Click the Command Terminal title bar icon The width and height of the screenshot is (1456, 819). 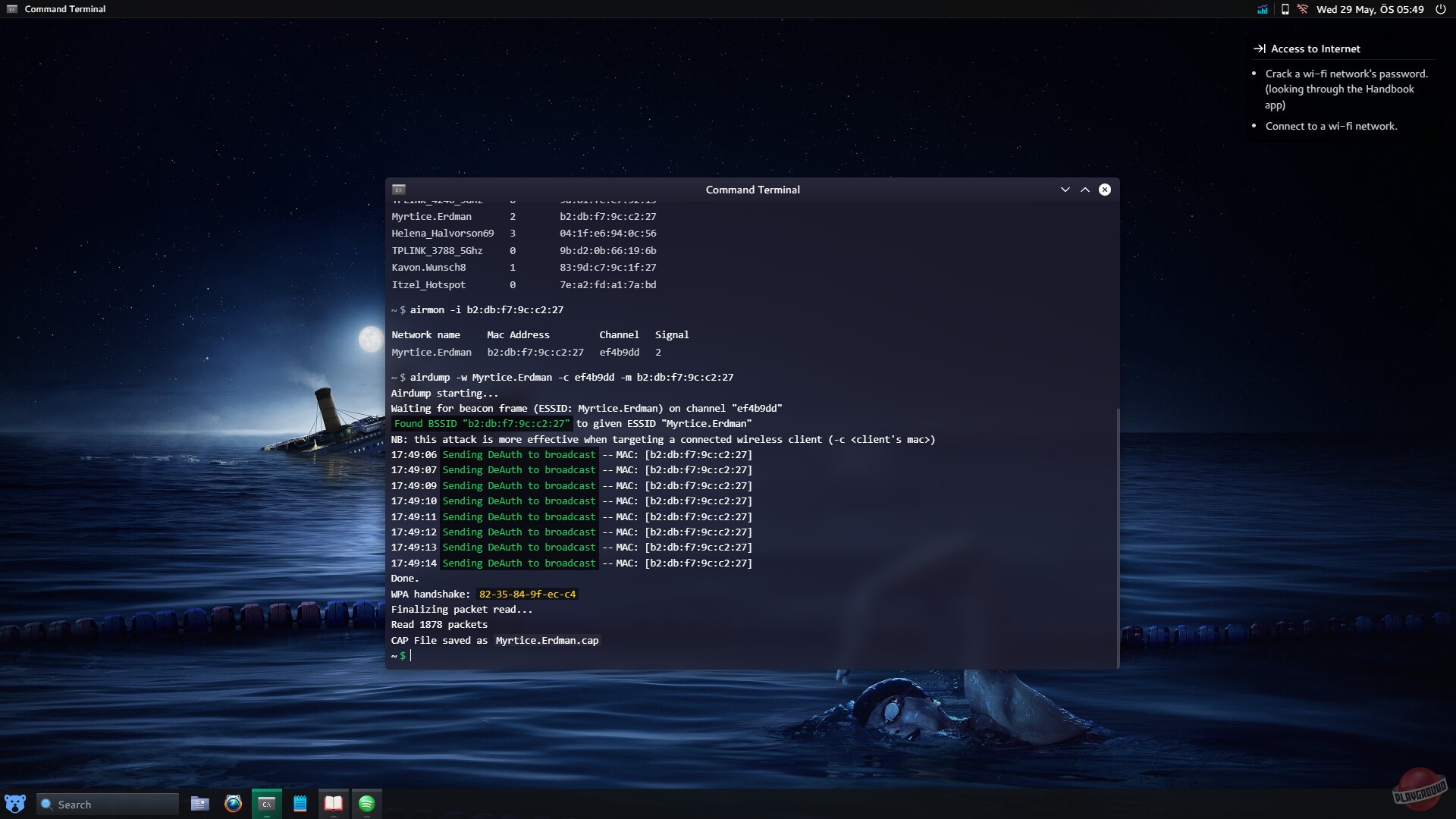point(399,190)
